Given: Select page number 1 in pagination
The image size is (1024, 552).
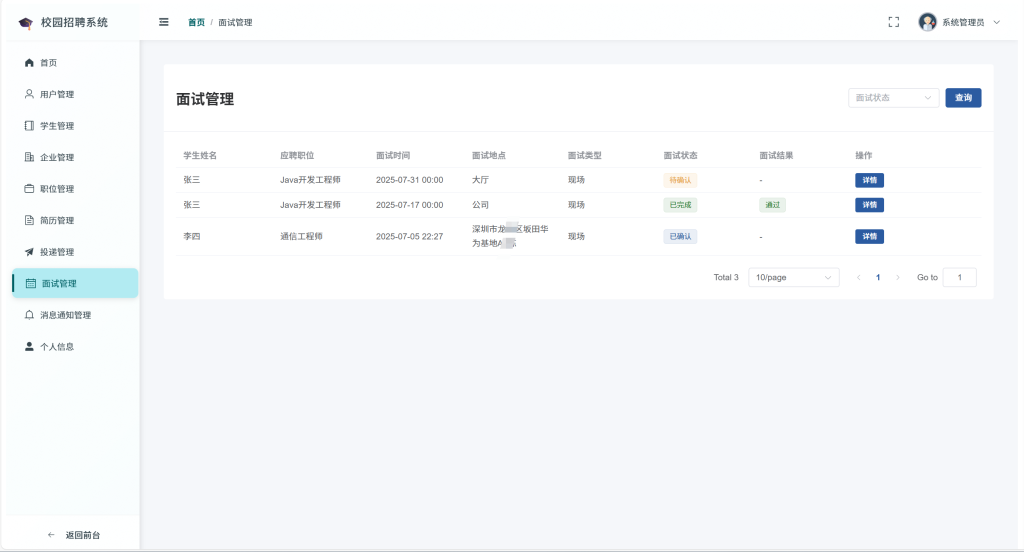Looking at the screenshot, I should (878, 278).
